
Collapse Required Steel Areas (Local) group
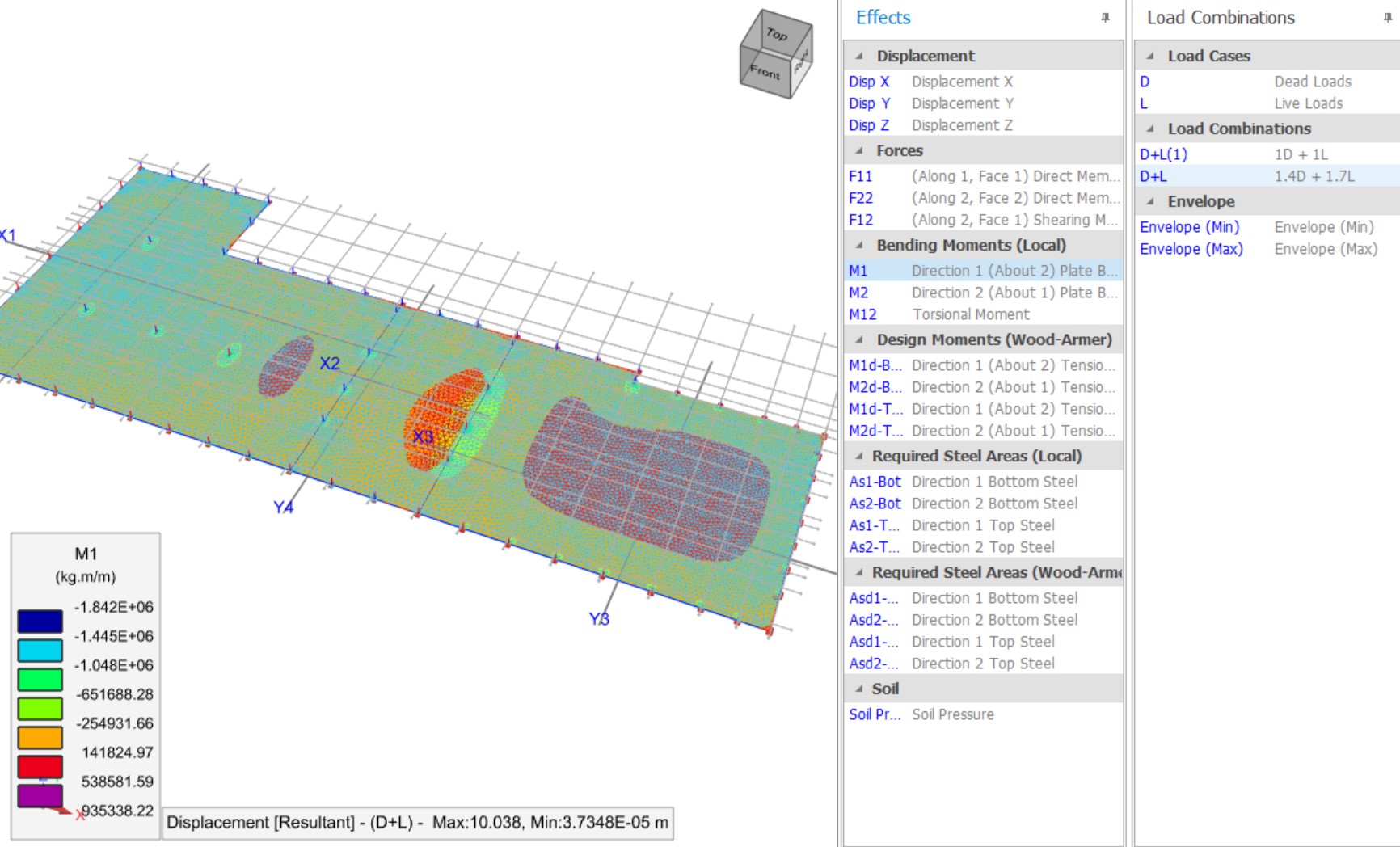(x=859, y=456)
